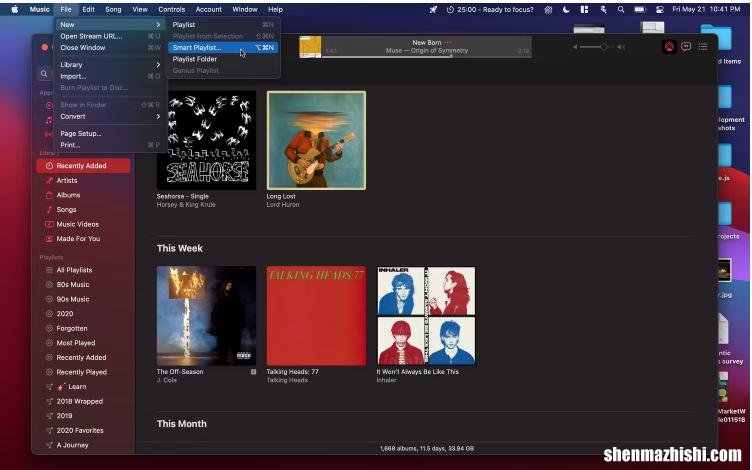Viewport: 752px width, 470px height.
Task: Choose Playlist in the New submenu
Action: tap(223, 24)
